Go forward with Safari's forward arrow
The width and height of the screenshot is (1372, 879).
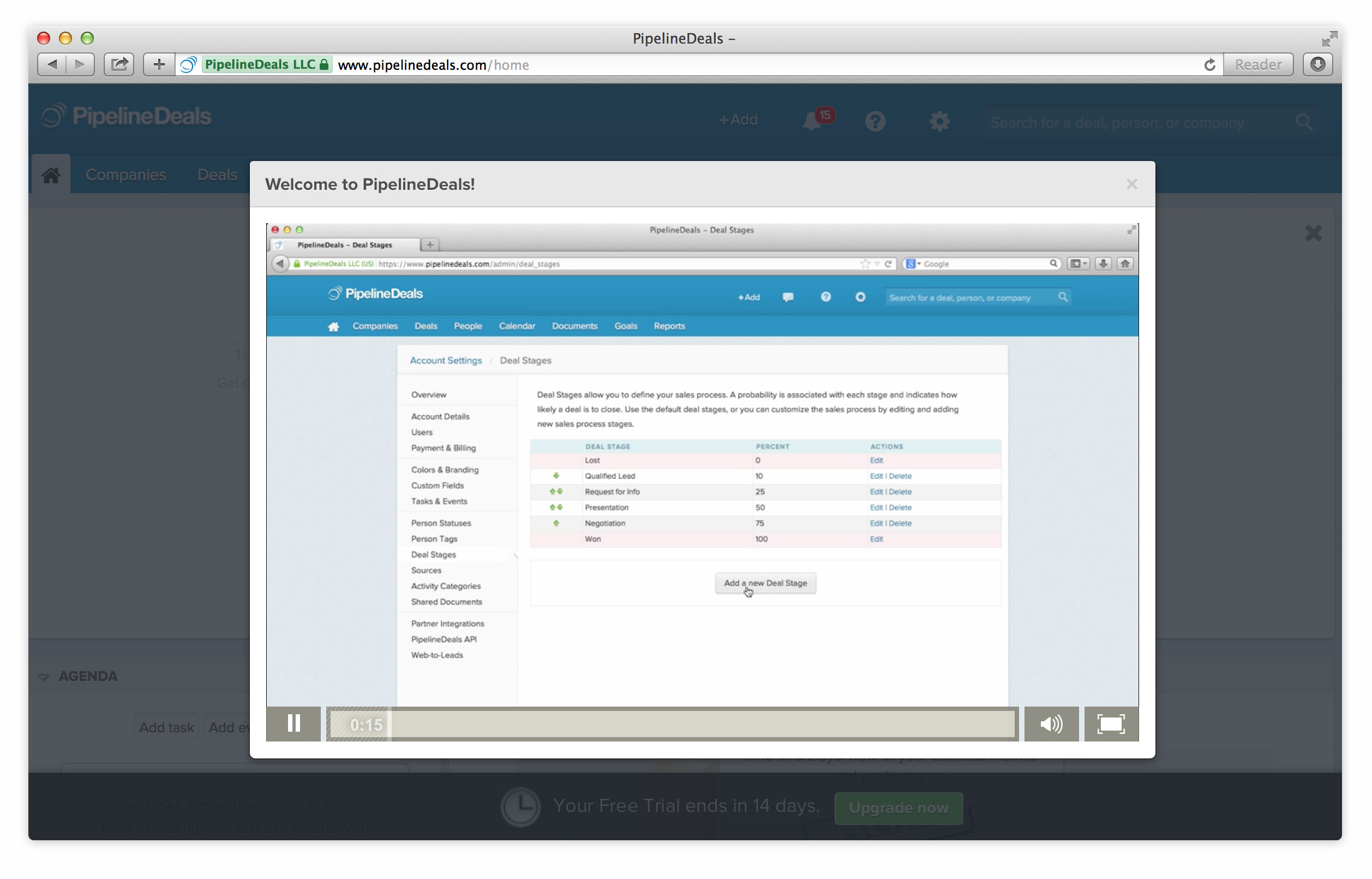pos(81,64)
